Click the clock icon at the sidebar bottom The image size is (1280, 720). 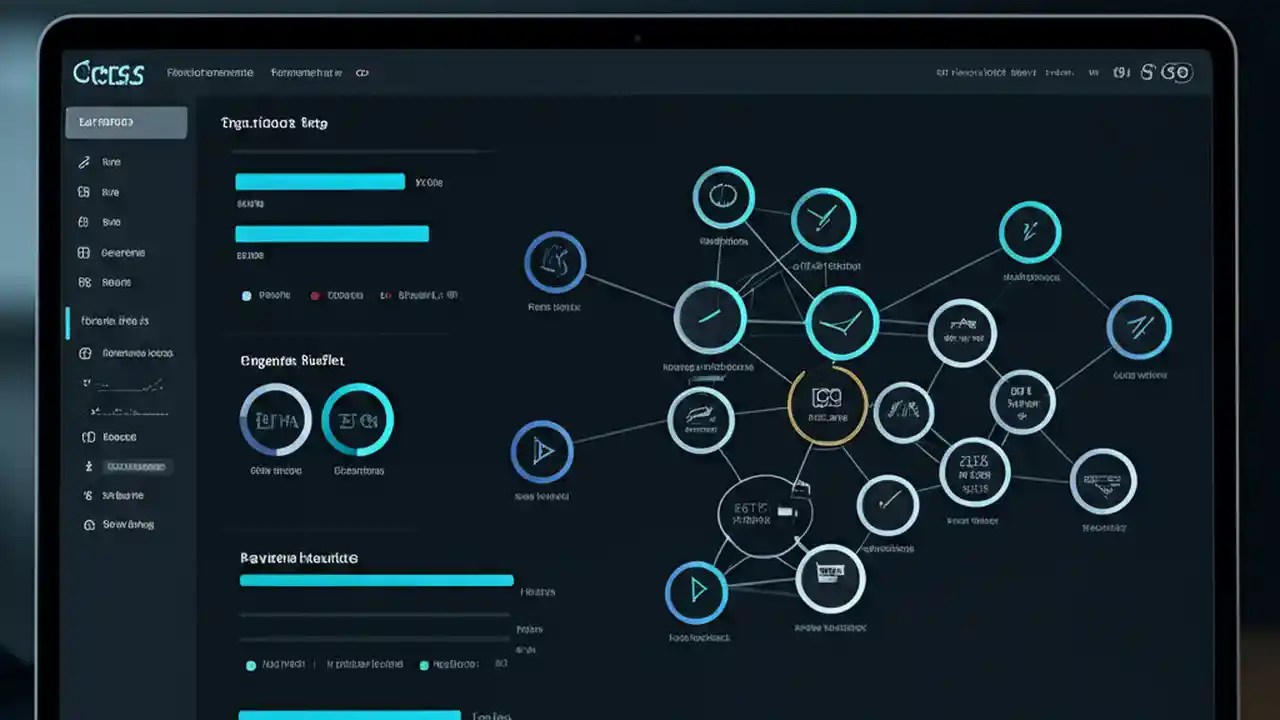tap(88, 524)
